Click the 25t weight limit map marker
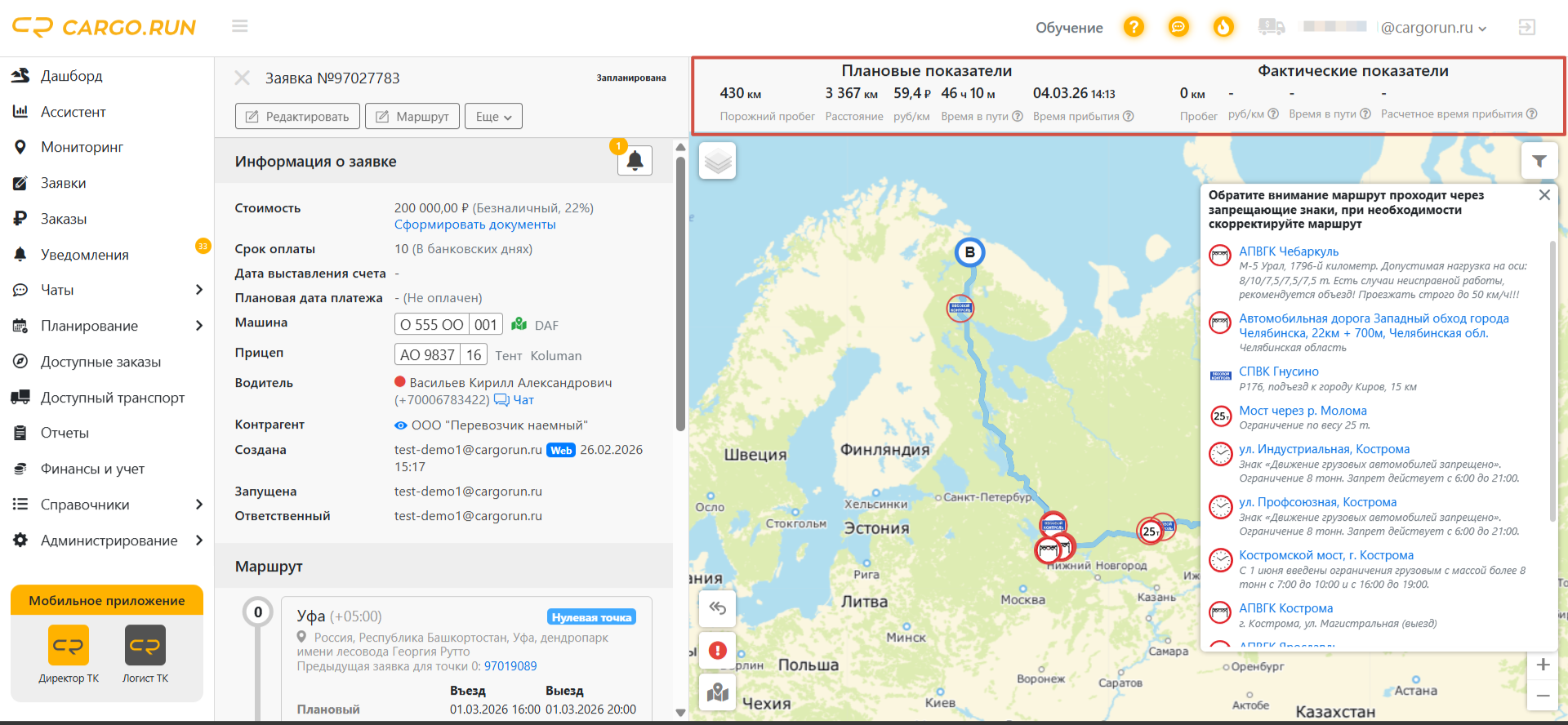1568x725 pixels. [x=1150, y=532]
